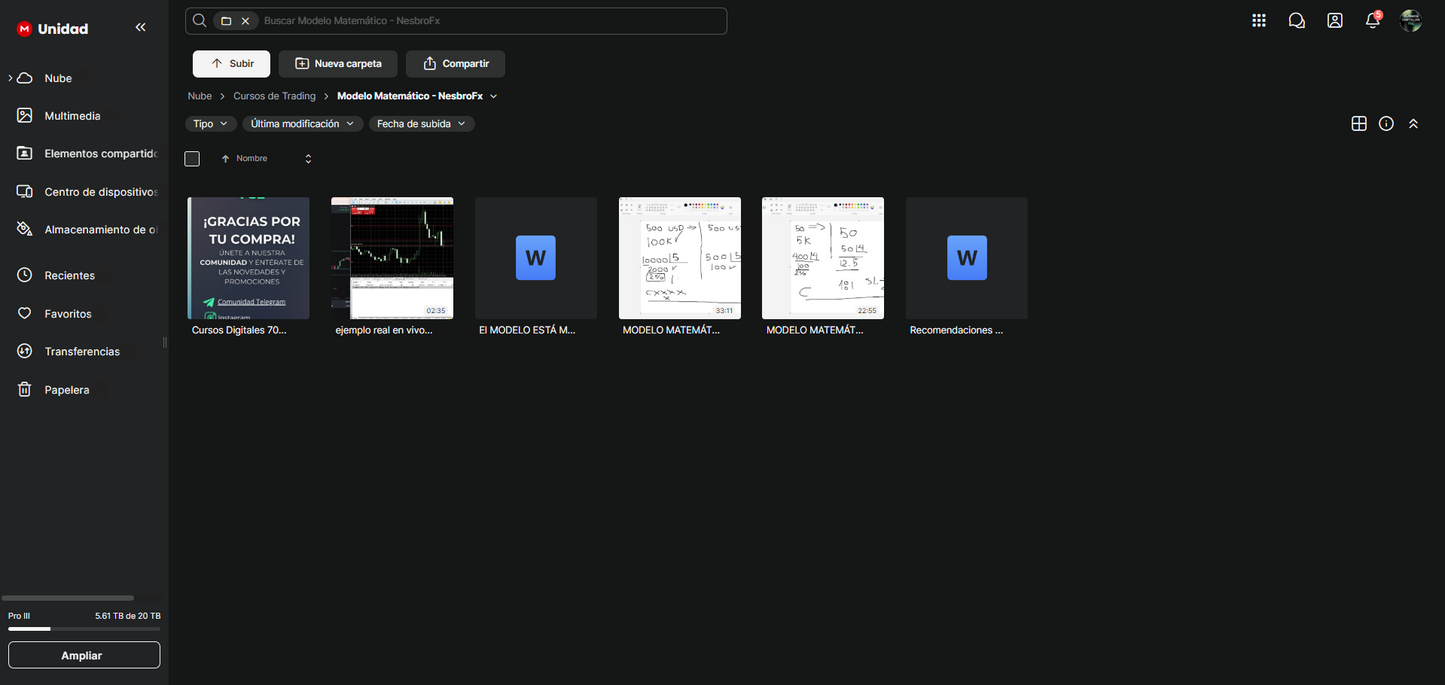The width and height of the screenshot is (1445, 685).
Task: Open the notifications bell
Action: pos(1373,21)
